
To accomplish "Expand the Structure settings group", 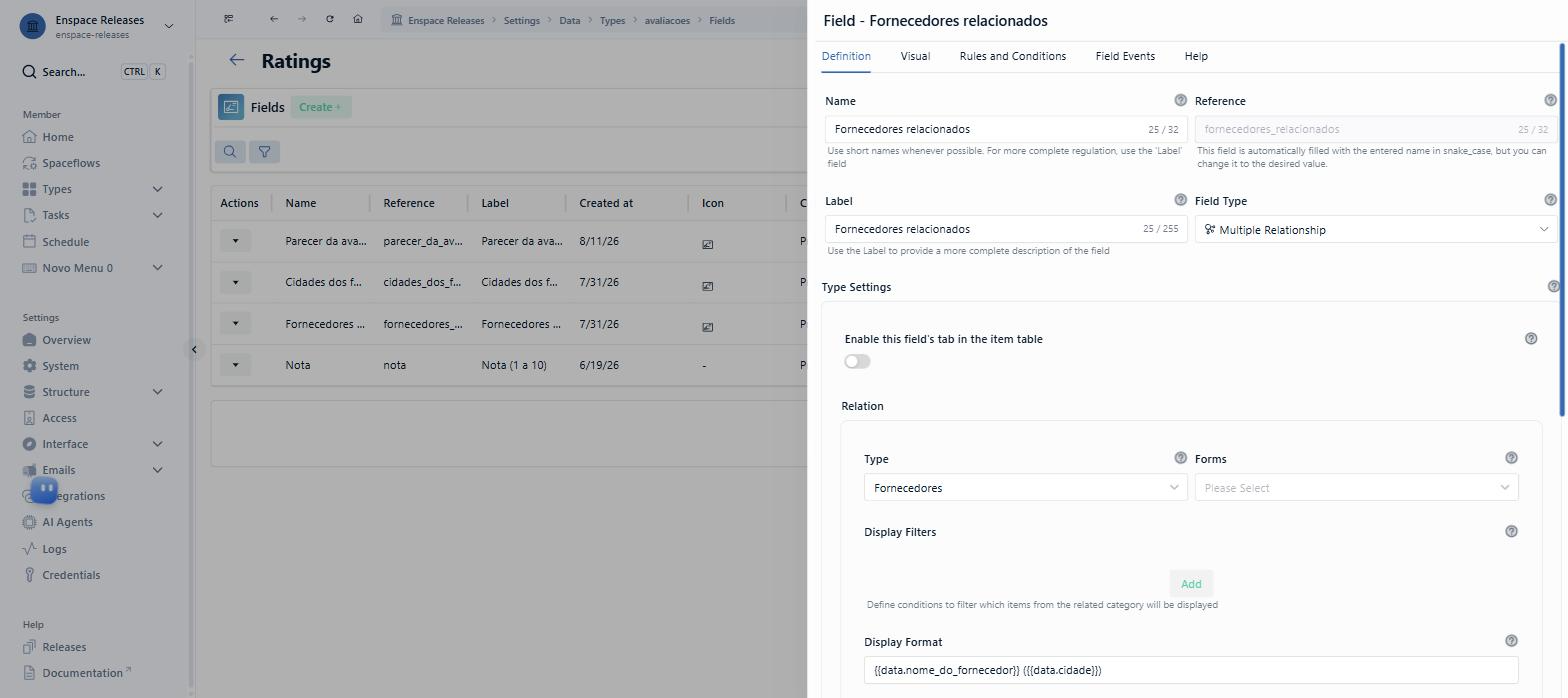I will pyautogui.click(x=157, y=392).
